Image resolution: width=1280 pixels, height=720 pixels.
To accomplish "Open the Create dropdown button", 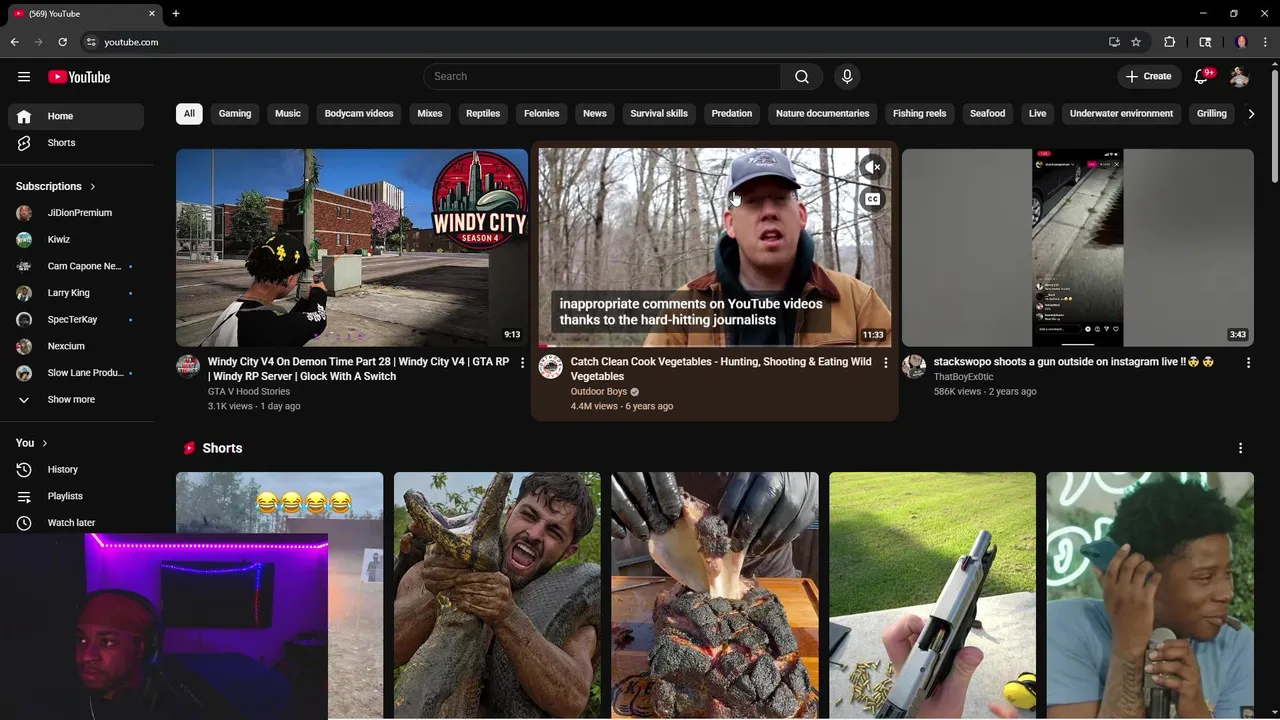I will point(1148,77).
